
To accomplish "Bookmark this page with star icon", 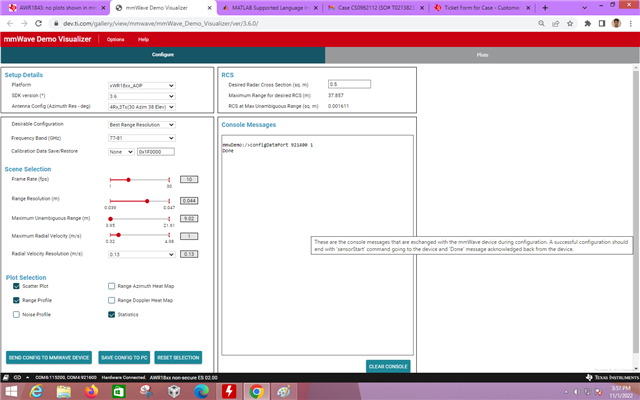I will (570, 23).
